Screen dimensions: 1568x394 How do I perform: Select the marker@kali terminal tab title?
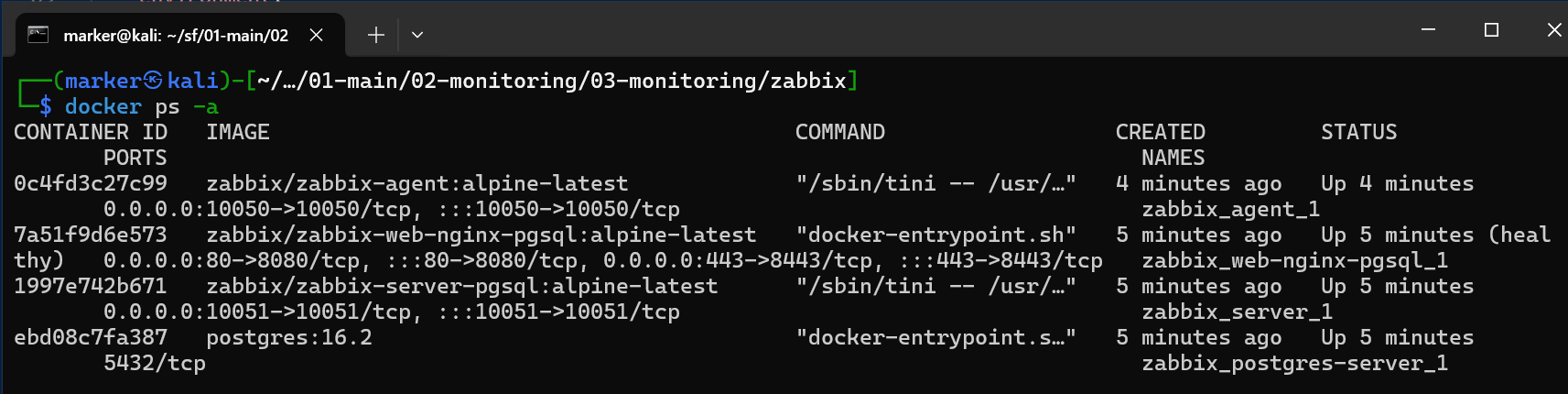(x=176, y=36)
